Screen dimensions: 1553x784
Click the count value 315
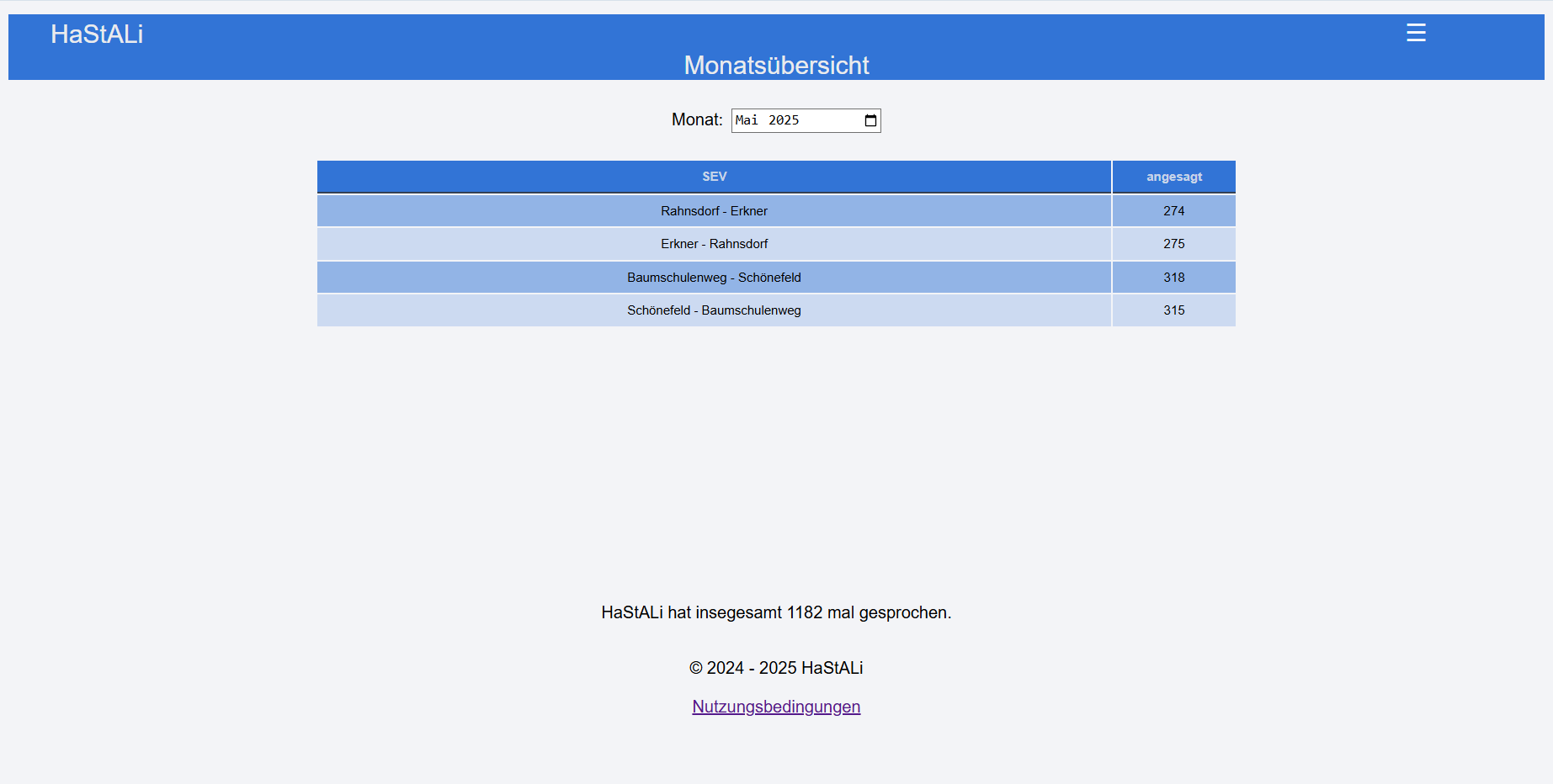pyautogui.click(x=1173, y=310)
